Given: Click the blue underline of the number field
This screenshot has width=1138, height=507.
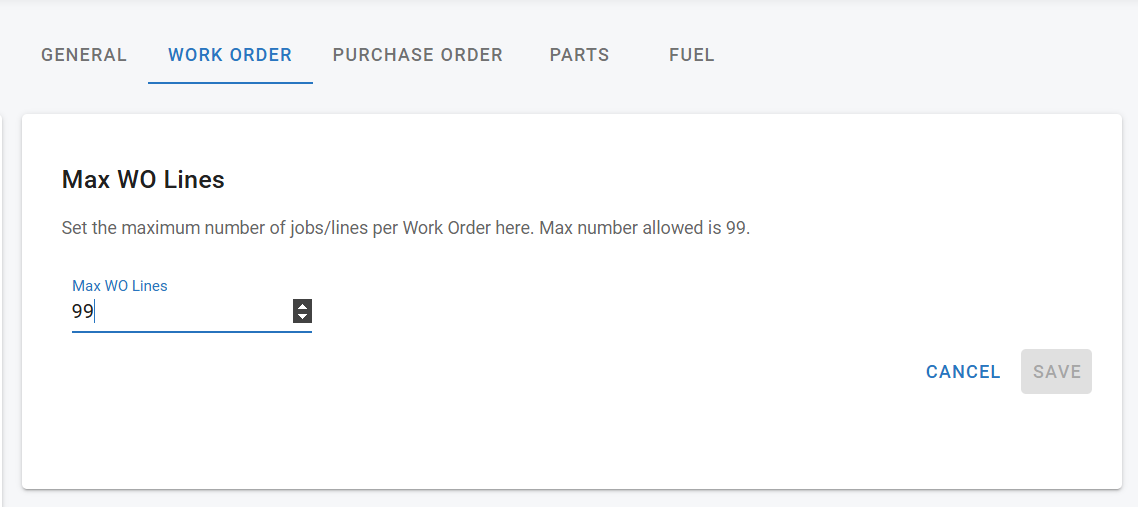Looking at the screenshot, I should (x=192, y=331).
